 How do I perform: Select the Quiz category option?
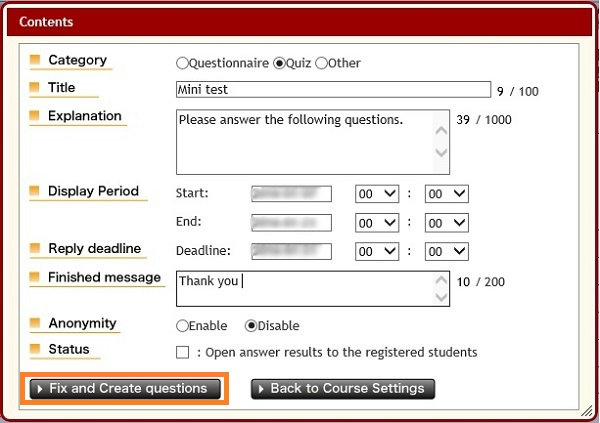279,63
